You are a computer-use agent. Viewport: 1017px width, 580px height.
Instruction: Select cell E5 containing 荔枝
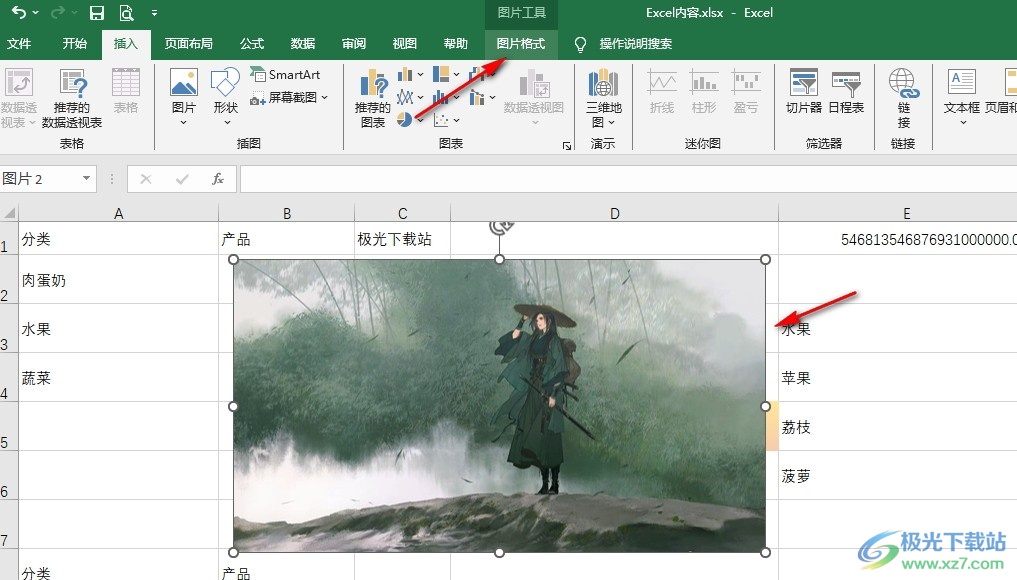coord(898,427)
